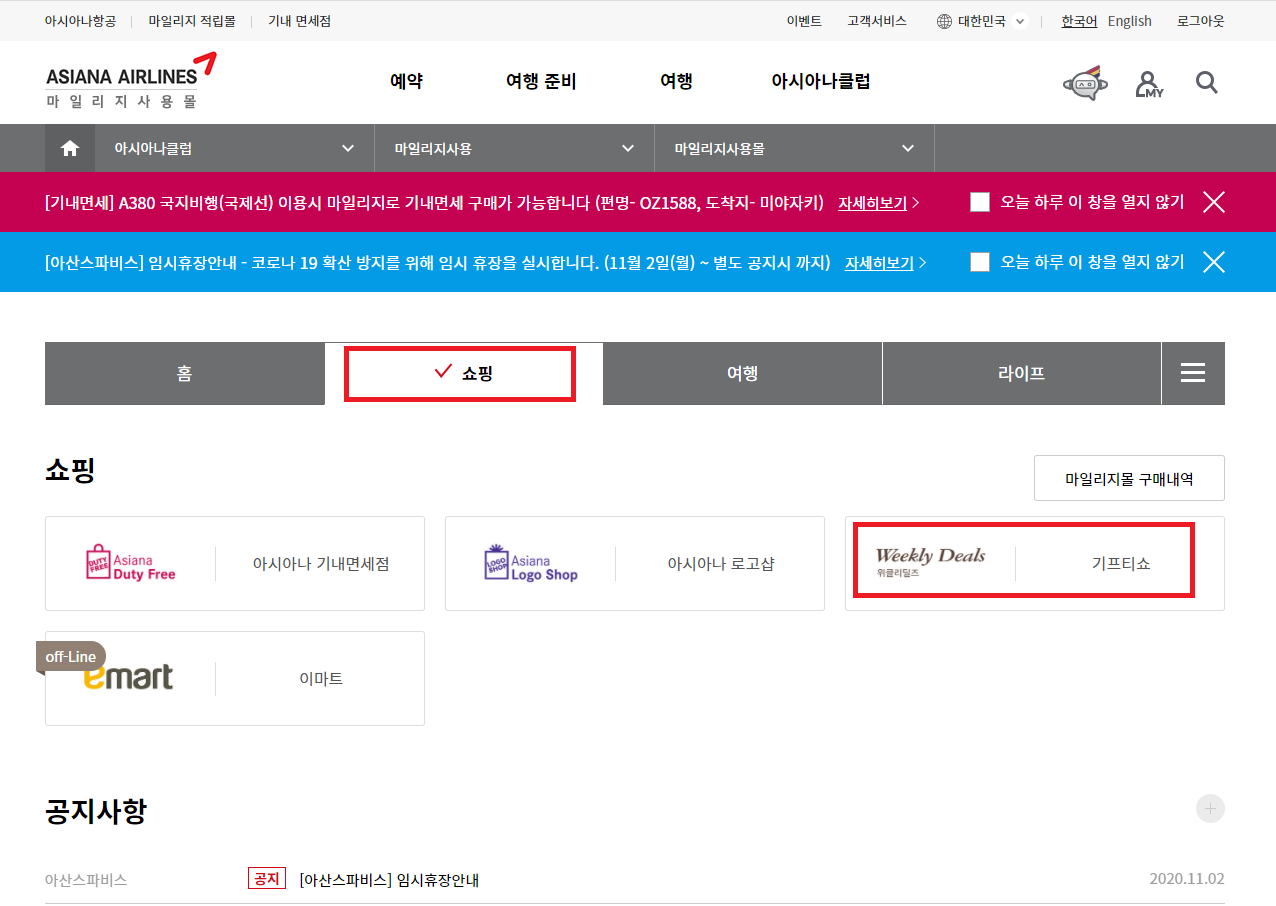
Task: Expand the 아시아나클럽 breadcrumb dropdown
Action: [x=235, y=148]
